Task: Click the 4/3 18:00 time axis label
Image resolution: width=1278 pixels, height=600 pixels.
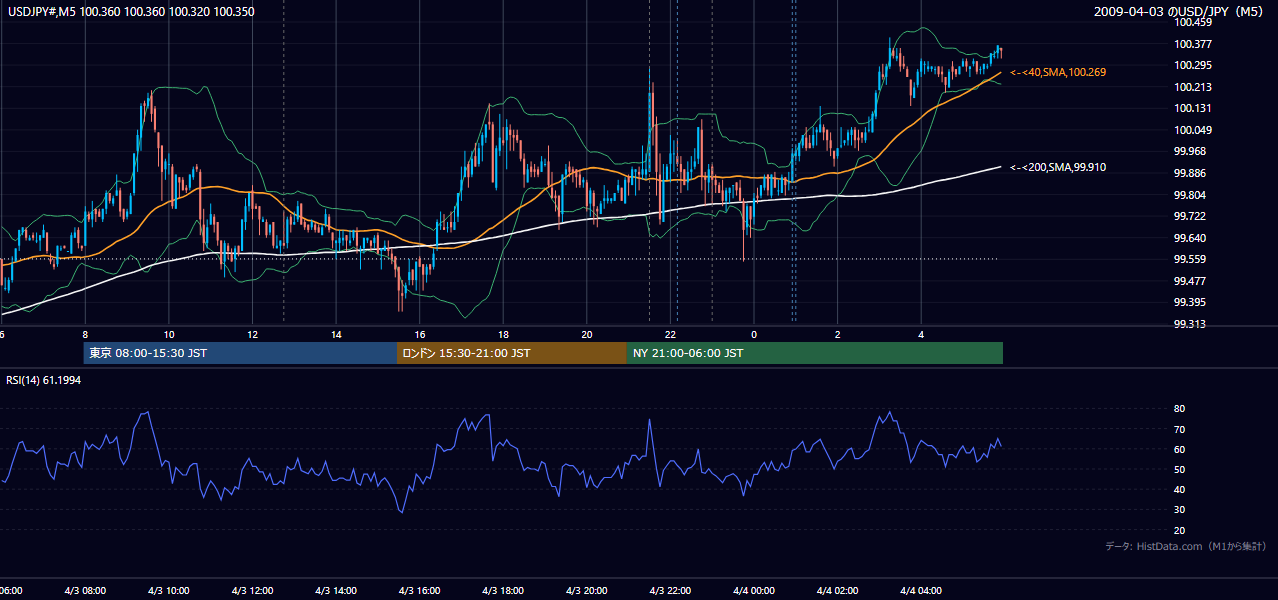Action: pos(503,590)
